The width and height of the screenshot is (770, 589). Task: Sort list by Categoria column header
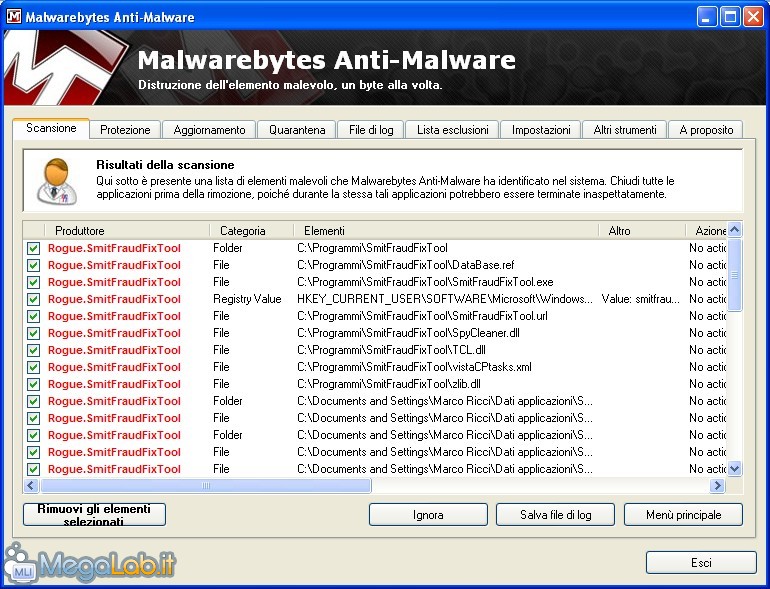point(252,230)
